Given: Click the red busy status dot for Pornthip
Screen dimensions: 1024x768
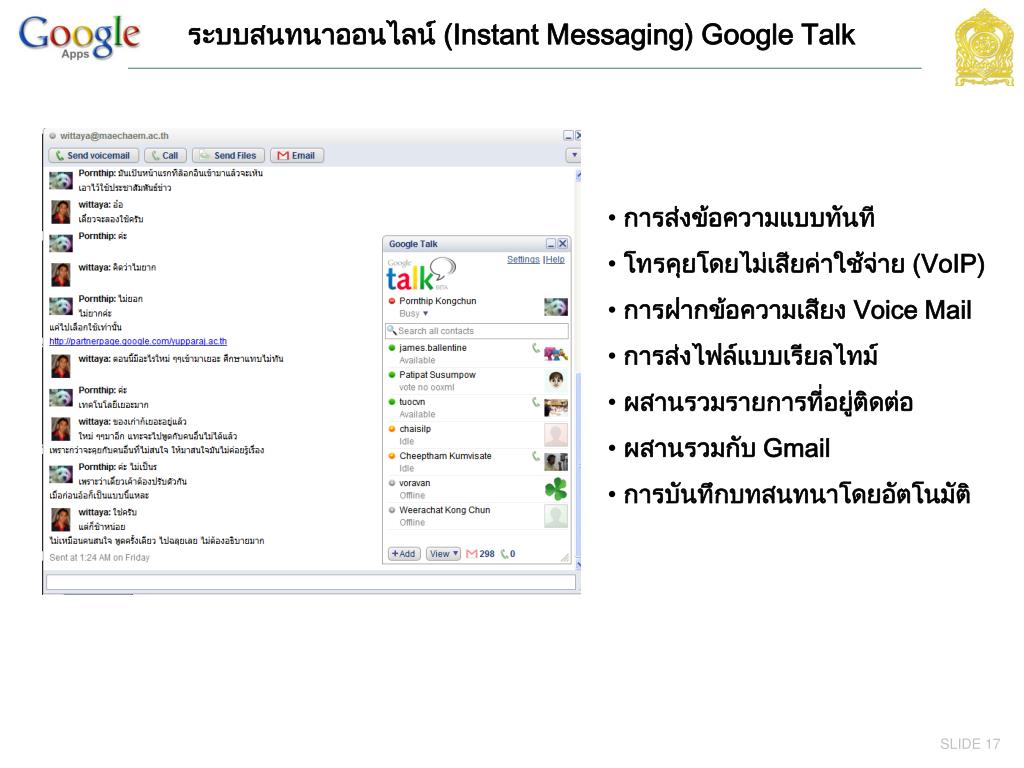Looking at the screenshot, I should pos(392,301).
